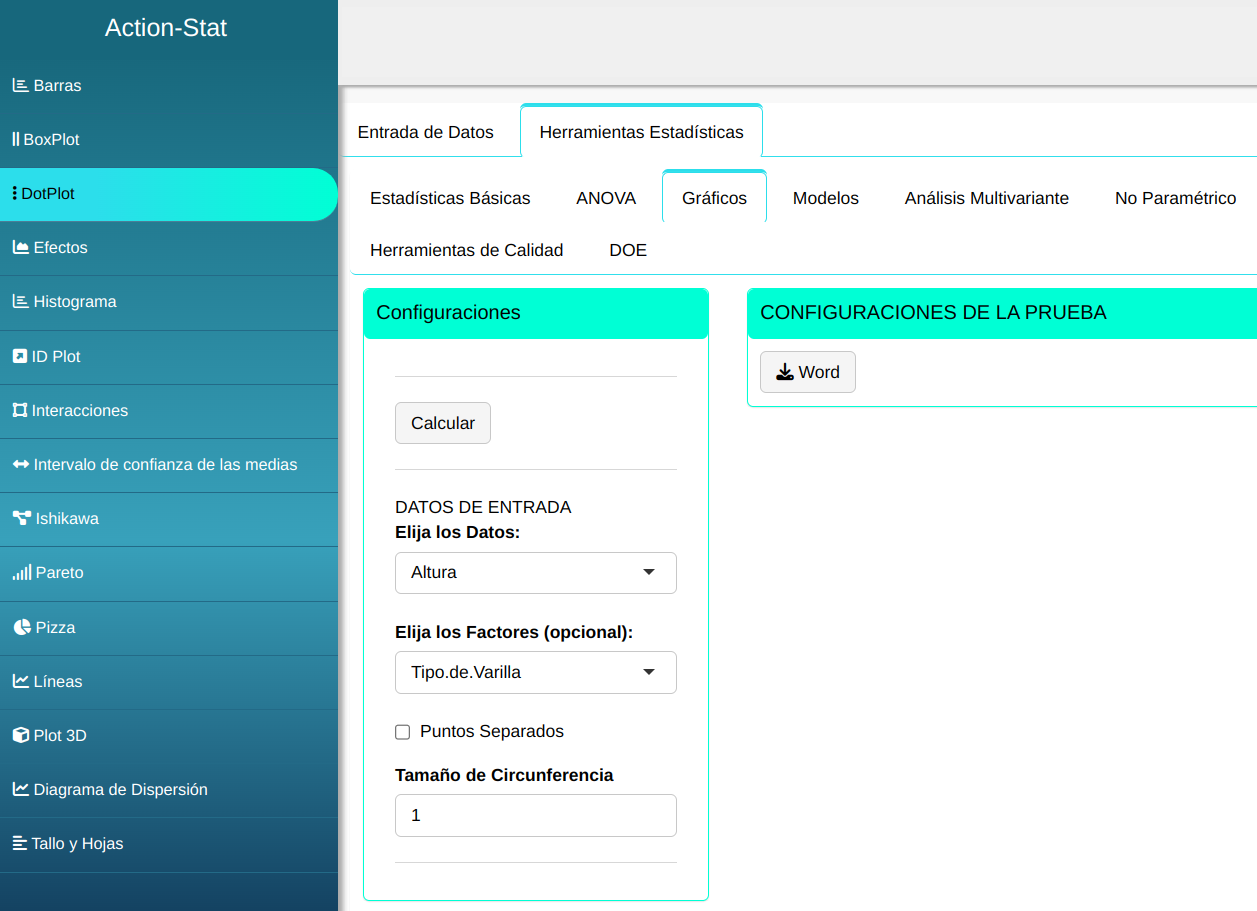
Task: Switch to the Entrada de Datos tab
Action: (x=425, y=132)
